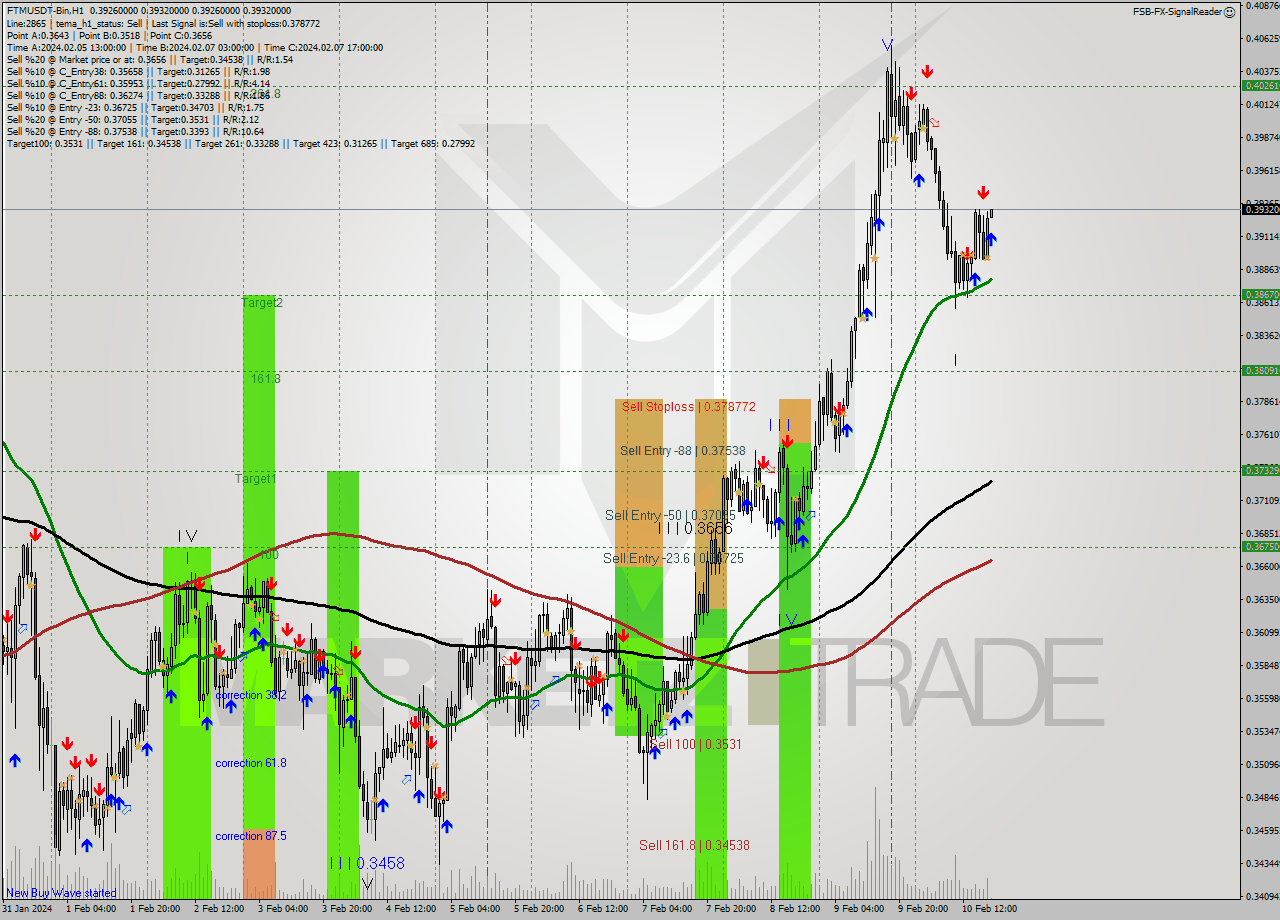Click the '3 Feb 04:00' time axis label
This screenshot has width=1280, height=920.
(x=283, y=909)
